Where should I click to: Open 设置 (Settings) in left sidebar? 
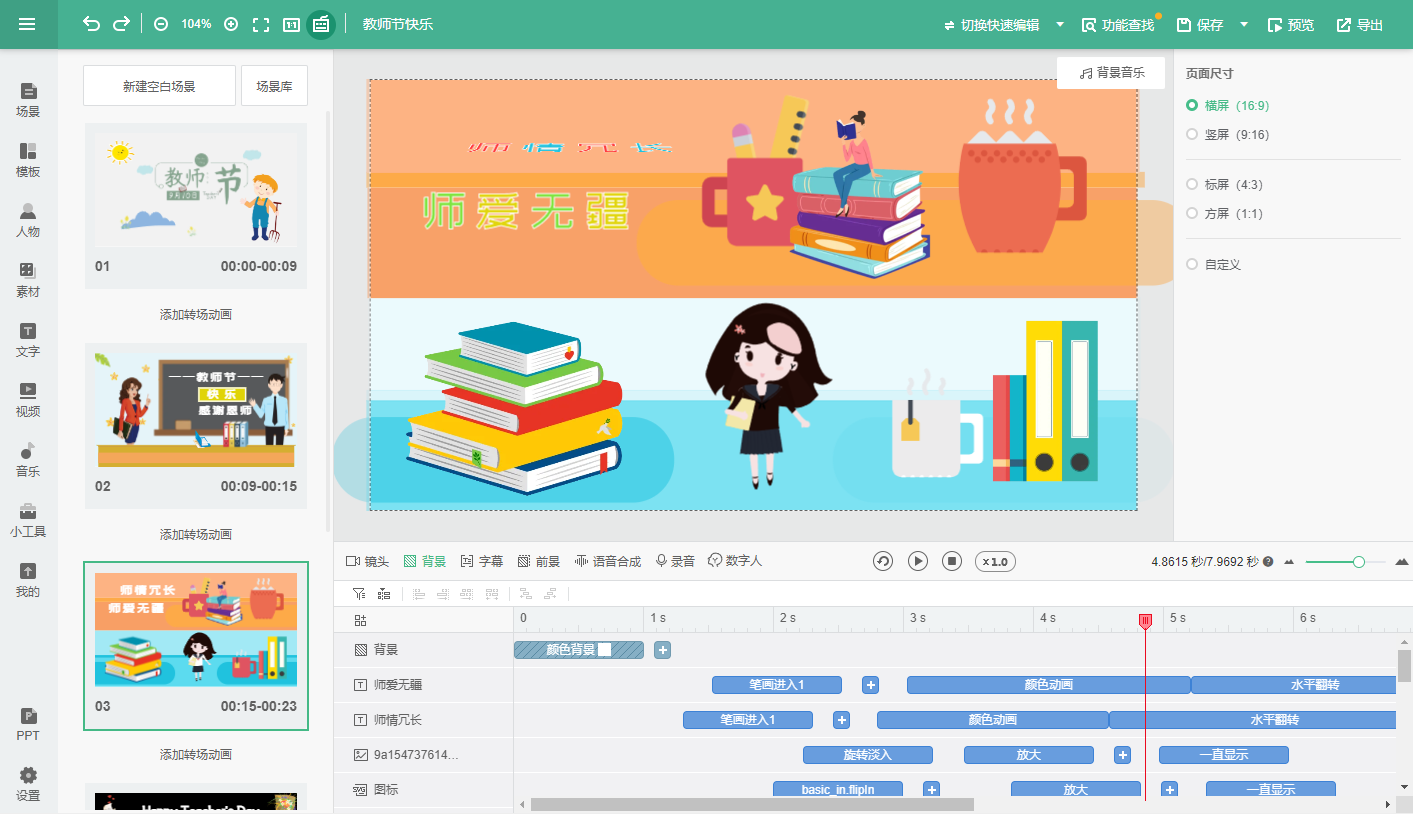pos(28,784)
